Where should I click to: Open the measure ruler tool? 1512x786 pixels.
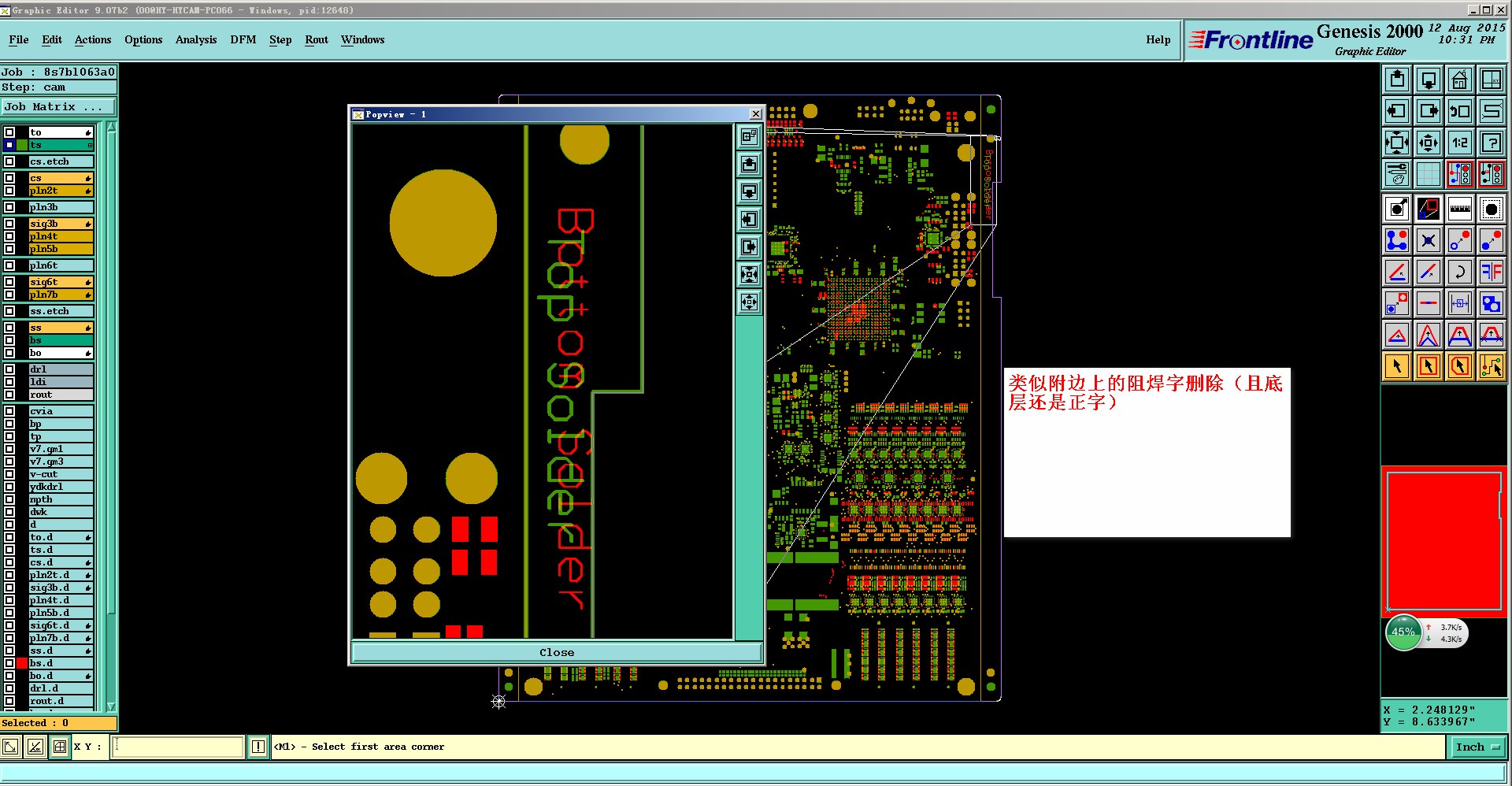tap(1459, 209)
